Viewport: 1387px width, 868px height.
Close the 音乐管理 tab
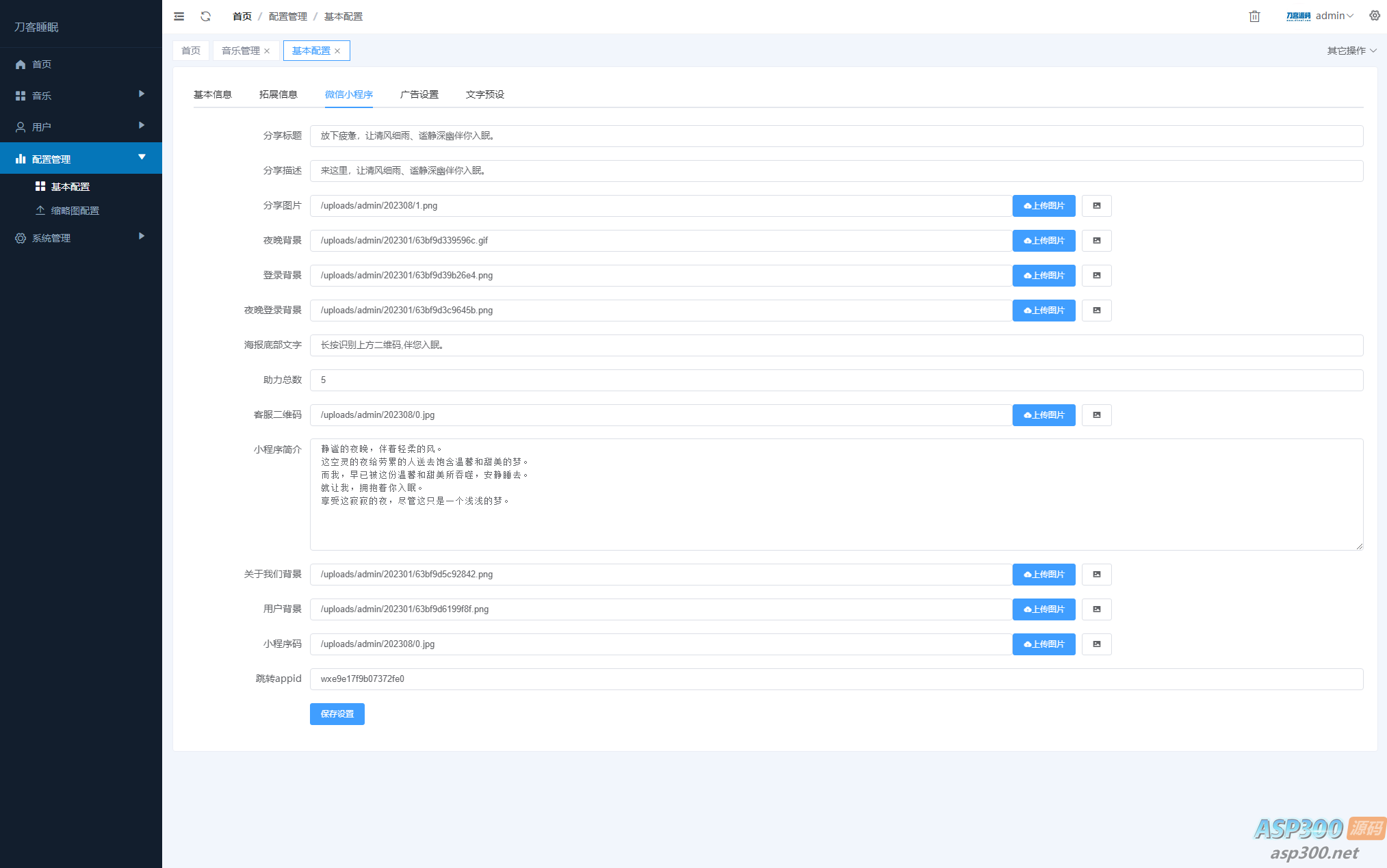pyautogui.click(x=267, y=51)
